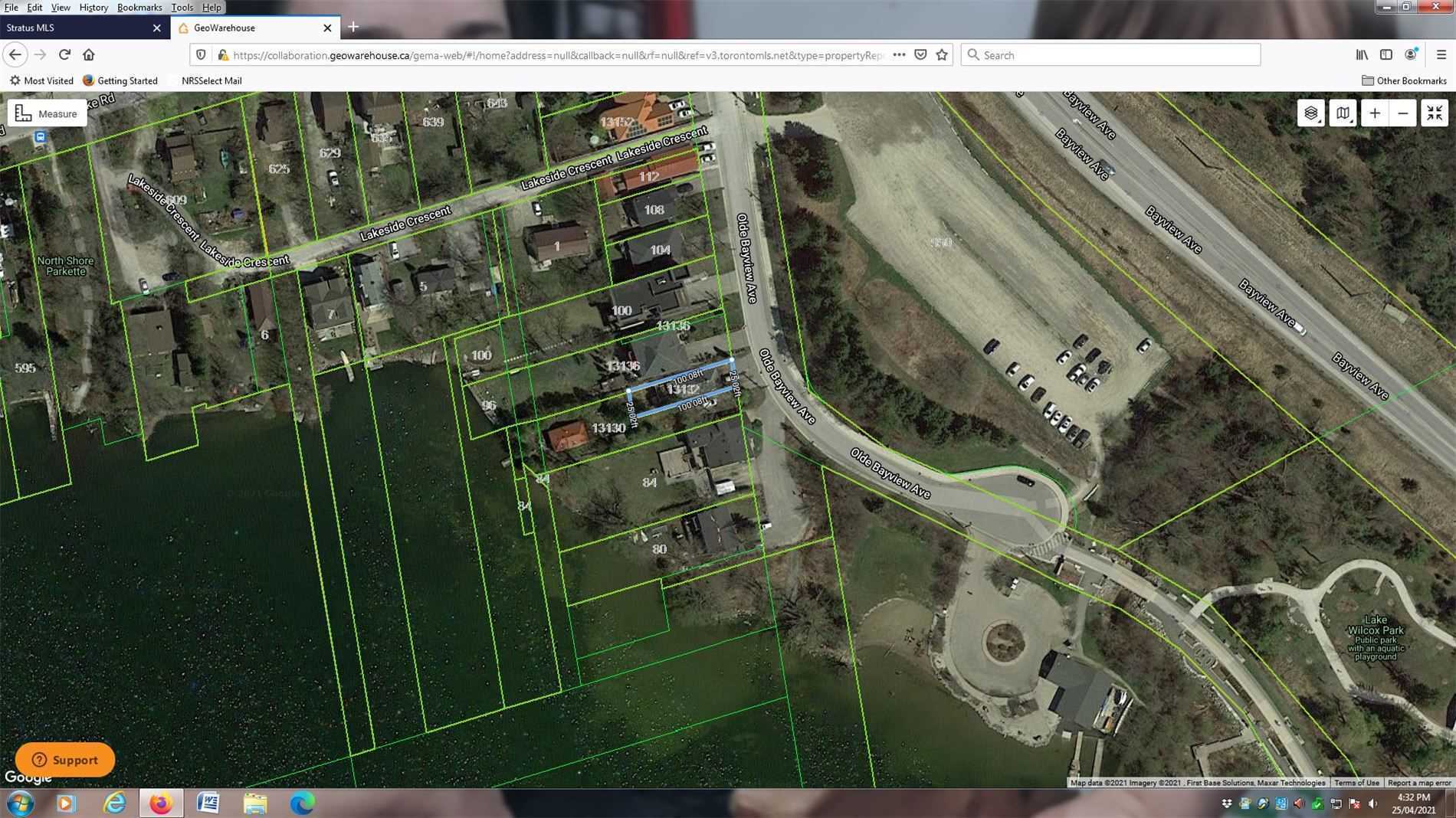Zoom out of the map
Image resolution: width=1456 pixels, height=818 pixels.
pos(1403,113)
